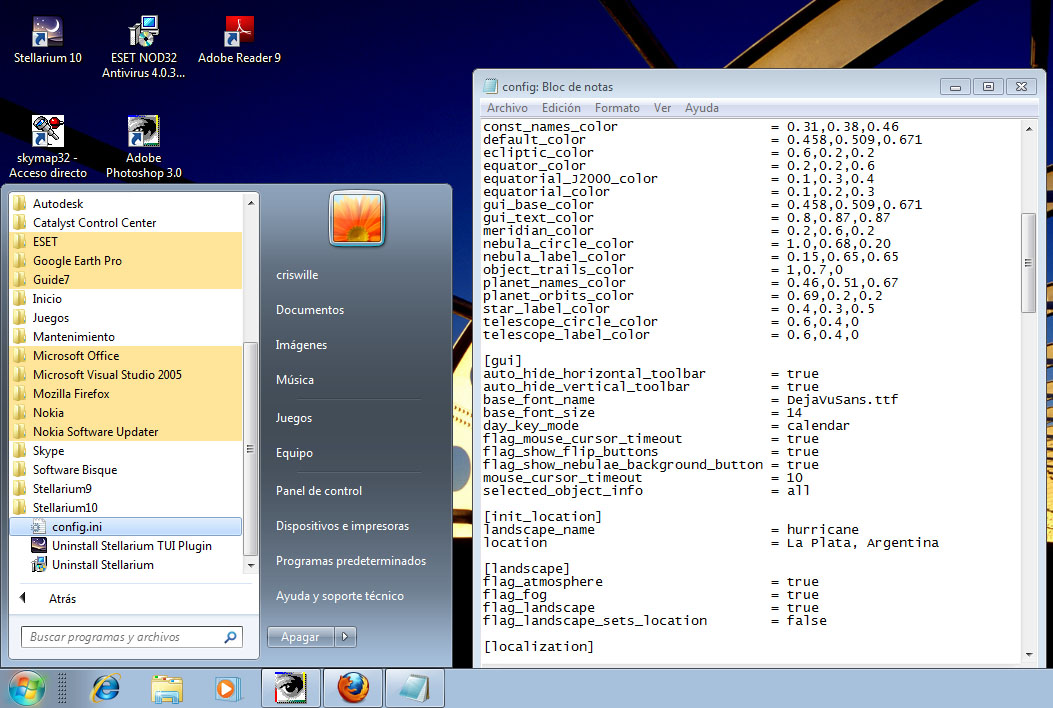Collapse the Stellarium10 folder
This screenshot has width=1053, height=708.
point(126,508)
